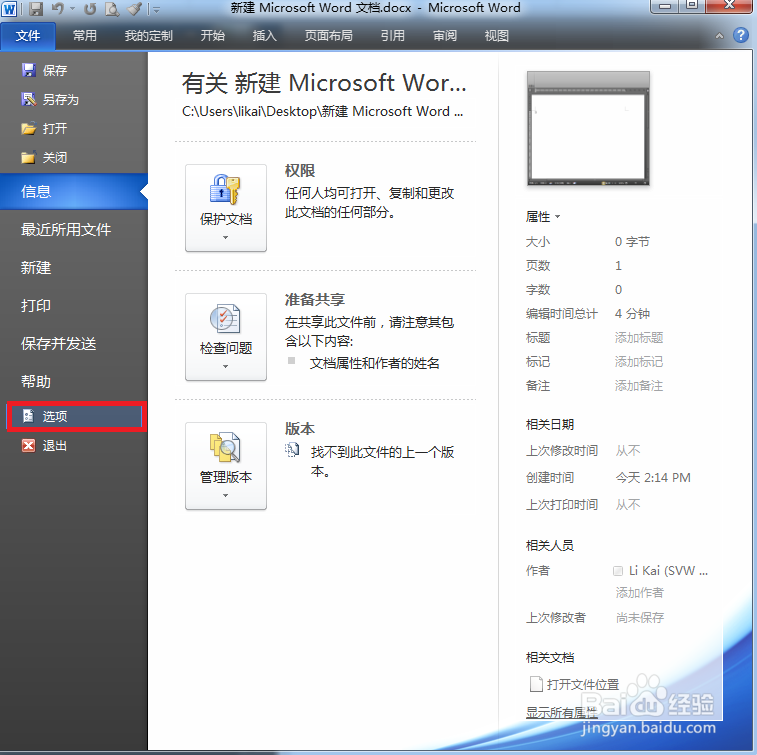
Task: Switch to the 视图 tab
Action: [496, 36]
